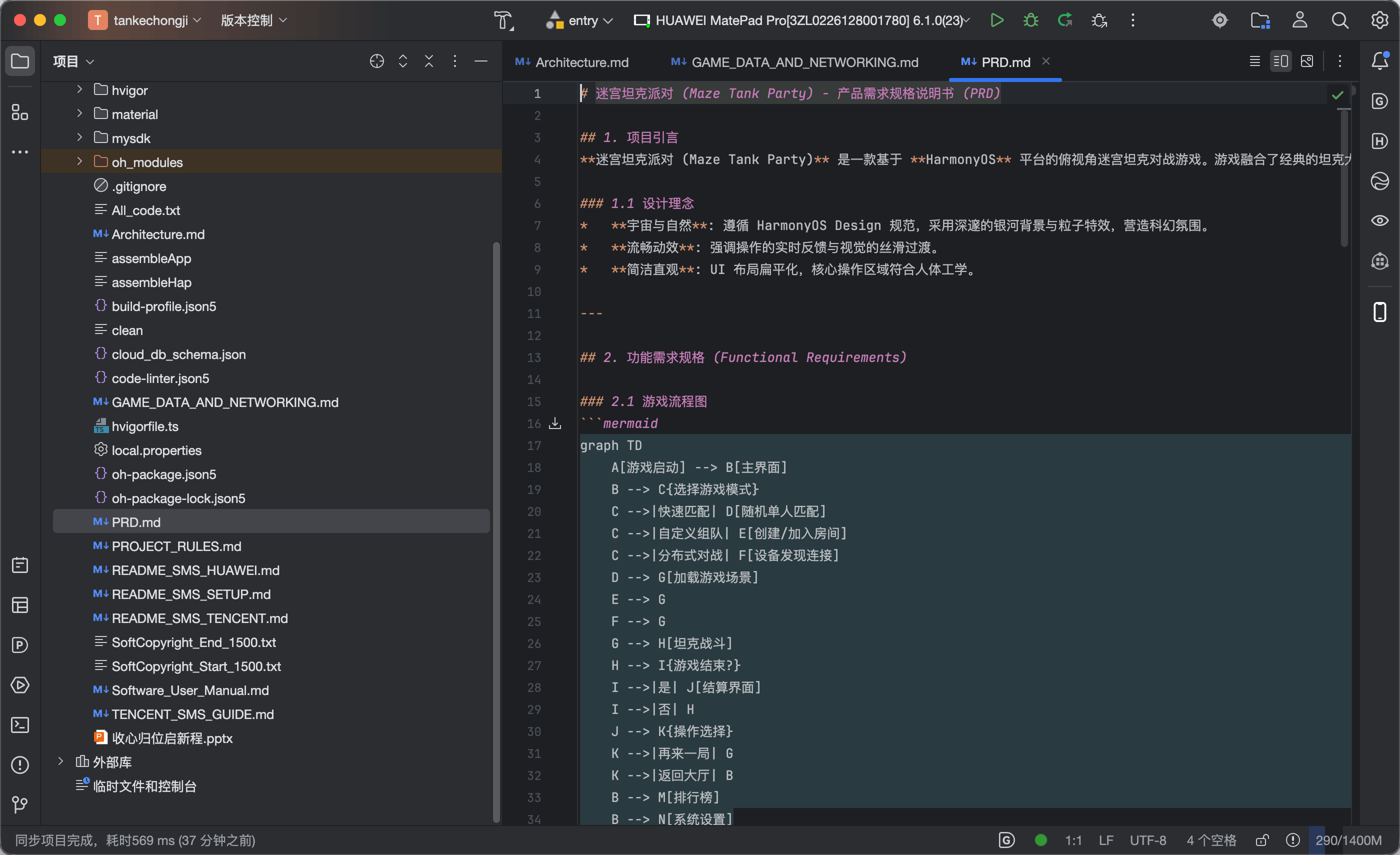The width and height of the screenshot is (1400, 855).
Task: Open the 版本控制 dropdown
Action: (x=253, y=20)
